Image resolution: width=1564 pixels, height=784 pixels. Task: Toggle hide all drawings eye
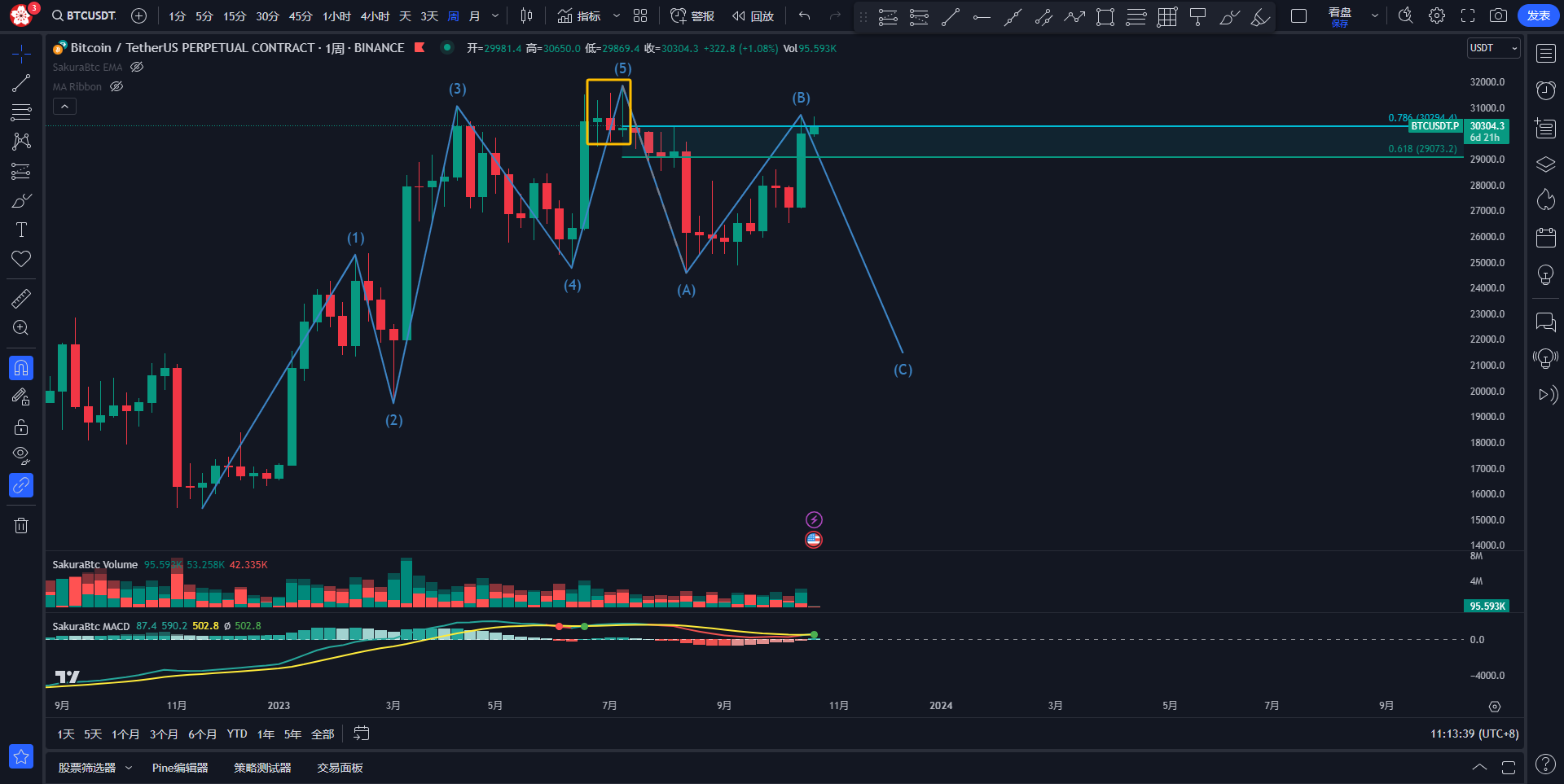(x=21, y=456)
